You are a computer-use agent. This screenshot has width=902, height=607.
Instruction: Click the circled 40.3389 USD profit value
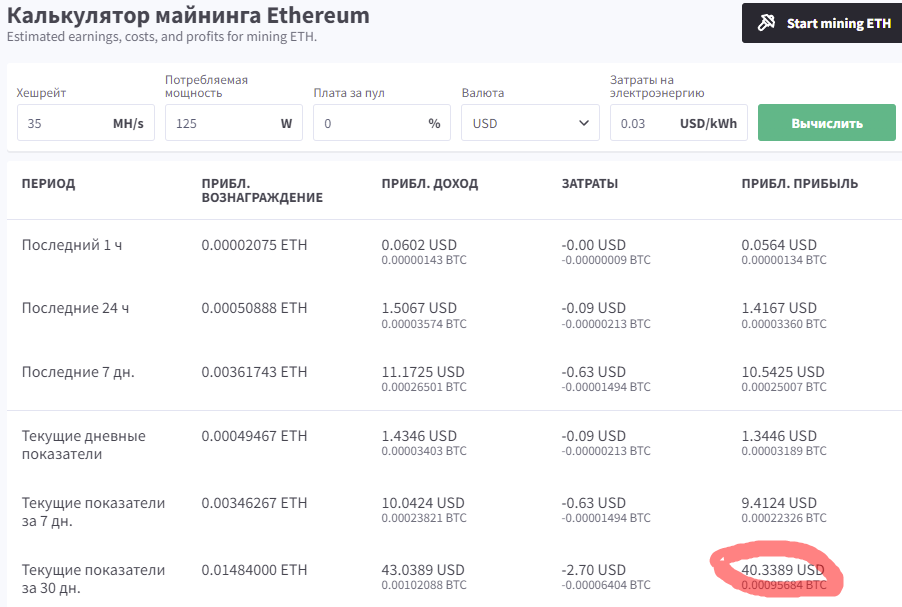[x=782, y=570]
